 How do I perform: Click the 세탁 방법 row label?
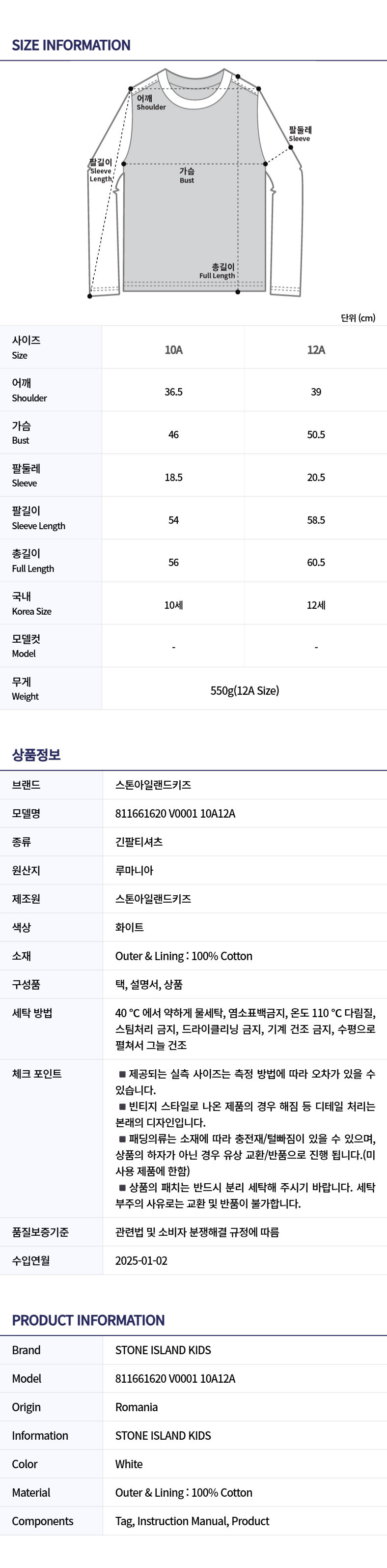(x=32, y=1013)
